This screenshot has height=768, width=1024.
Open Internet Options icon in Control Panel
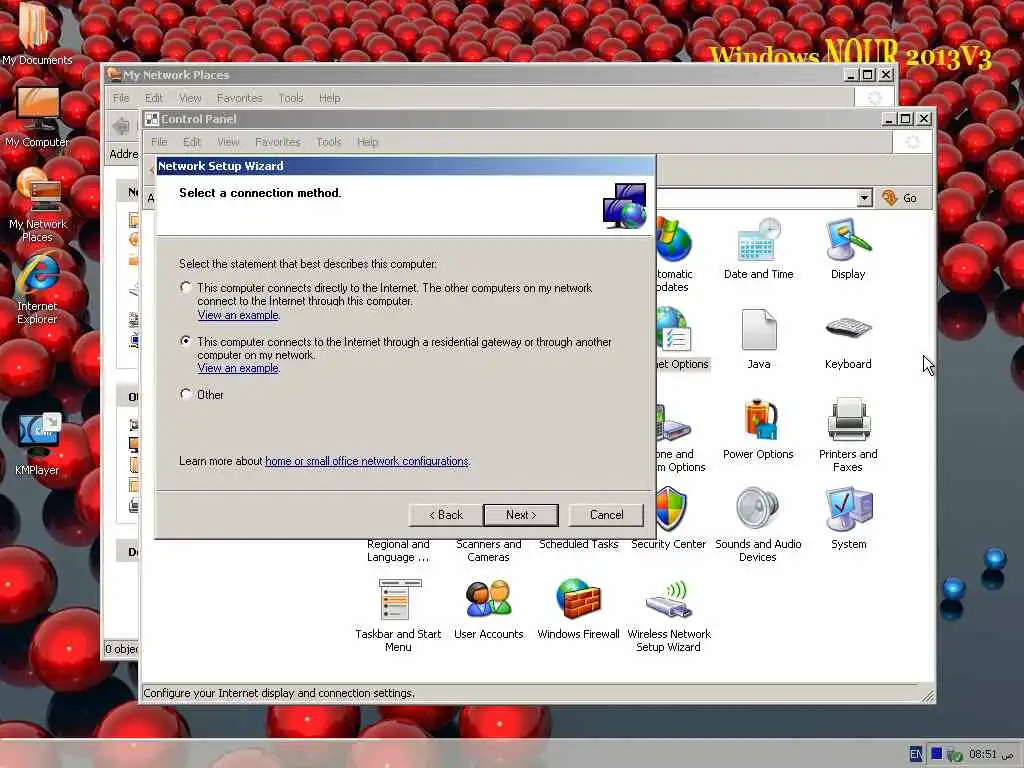(x=679, y=340)
